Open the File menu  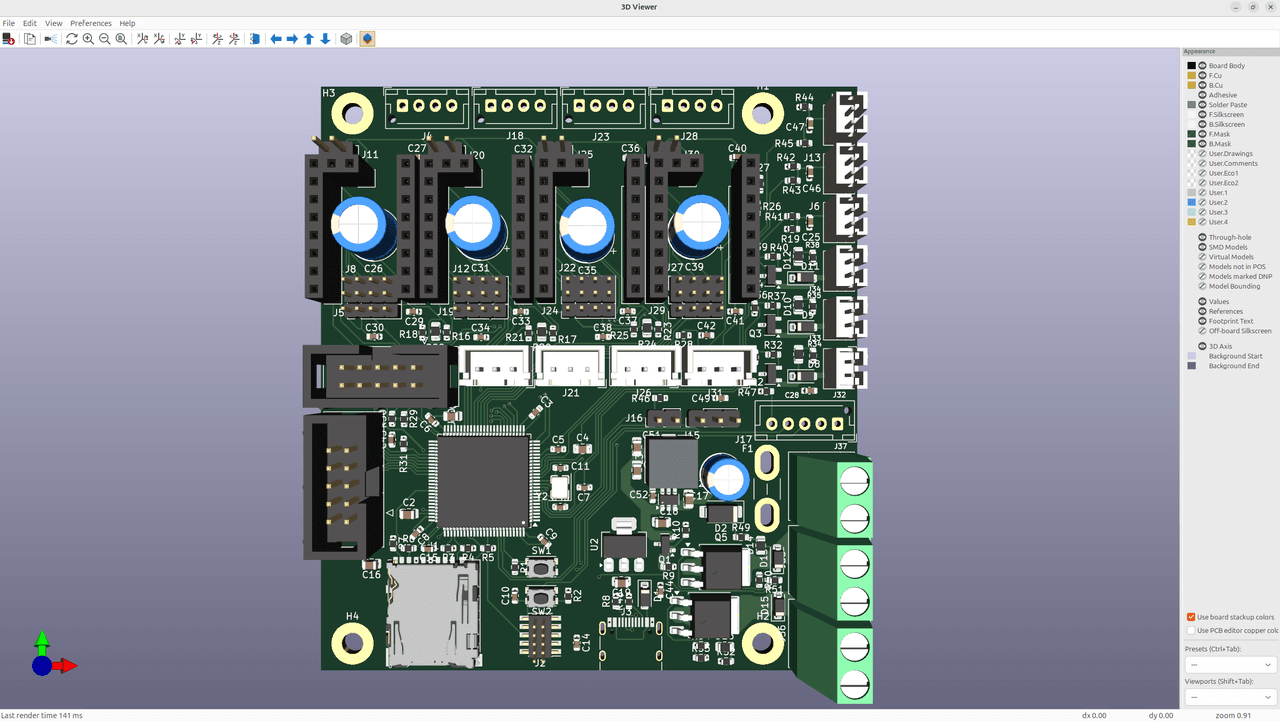click(x=9, y=23)
